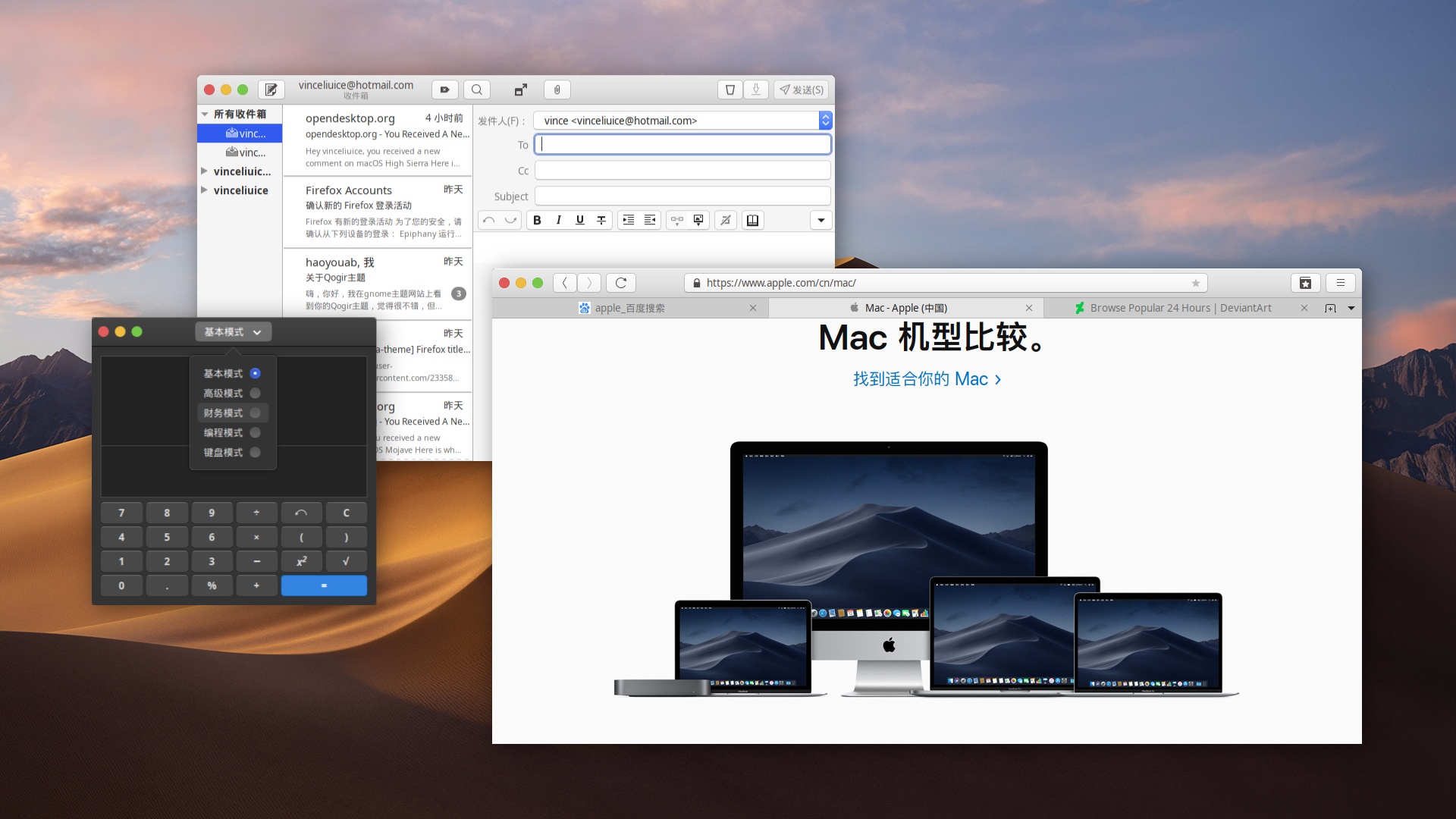
Task: Click the strikethrough icon in Mail compose toolbar
Action: [x=600, y=220]
